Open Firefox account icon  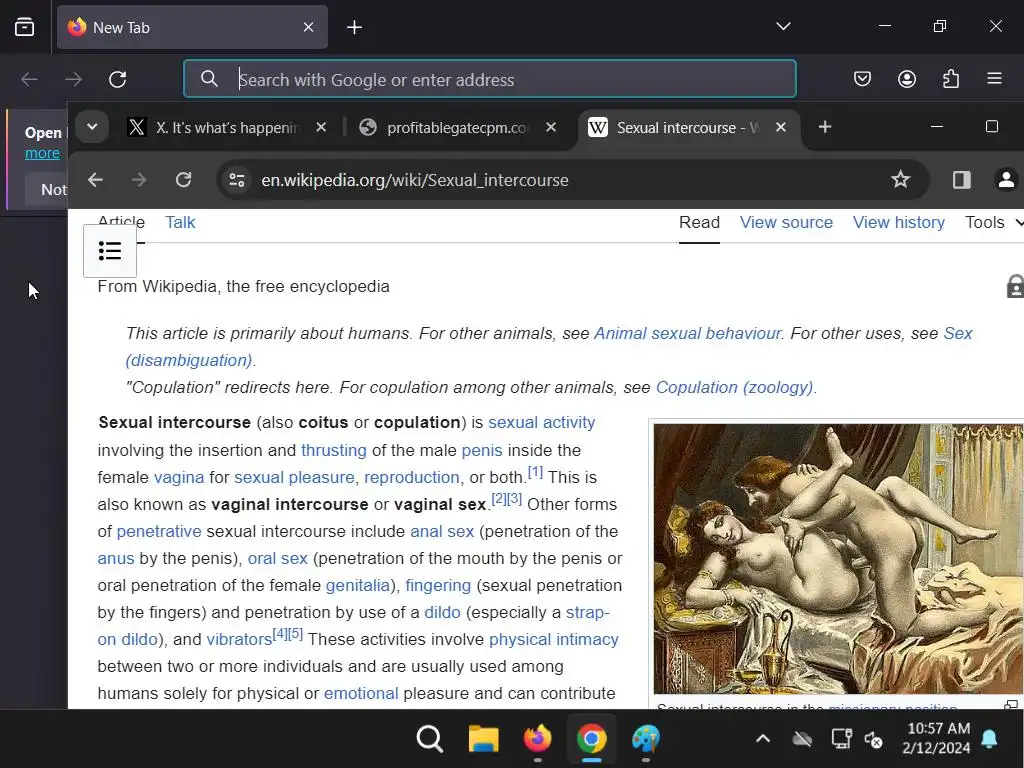click(906, 79)
